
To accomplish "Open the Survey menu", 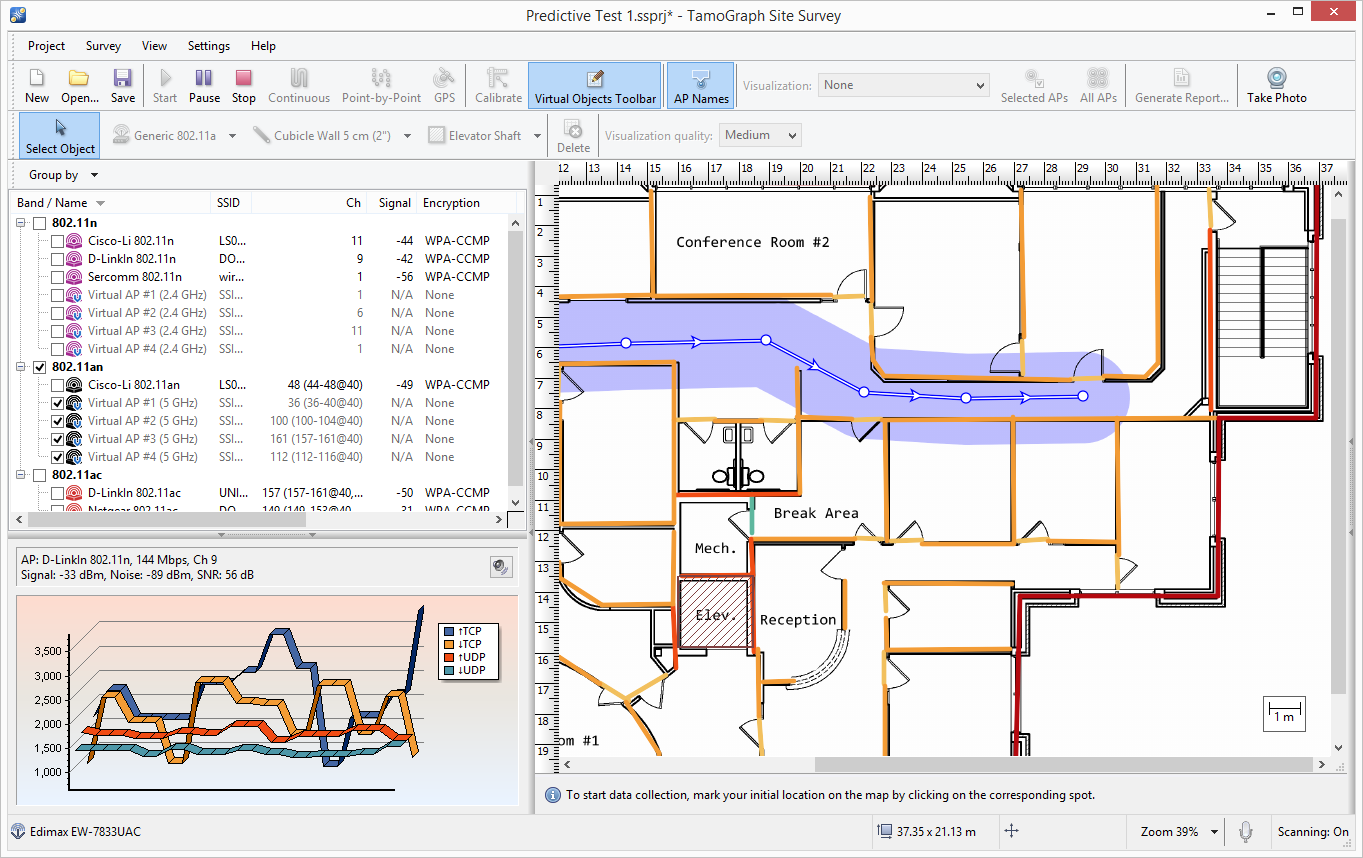I will click(x=103, y=46).
